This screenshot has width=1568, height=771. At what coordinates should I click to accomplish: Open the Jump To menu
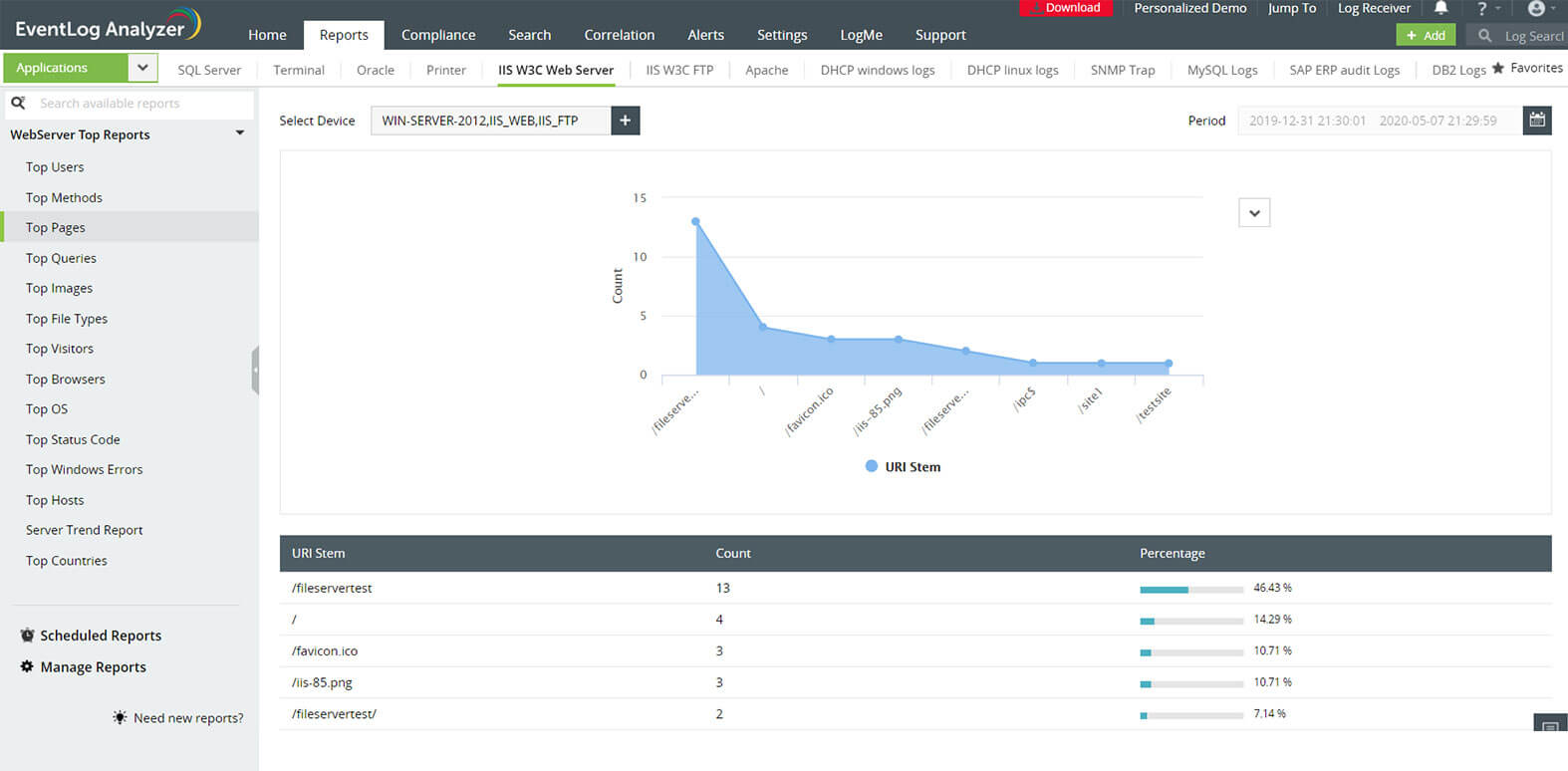pyautogui.click(x=1292, y=8)
